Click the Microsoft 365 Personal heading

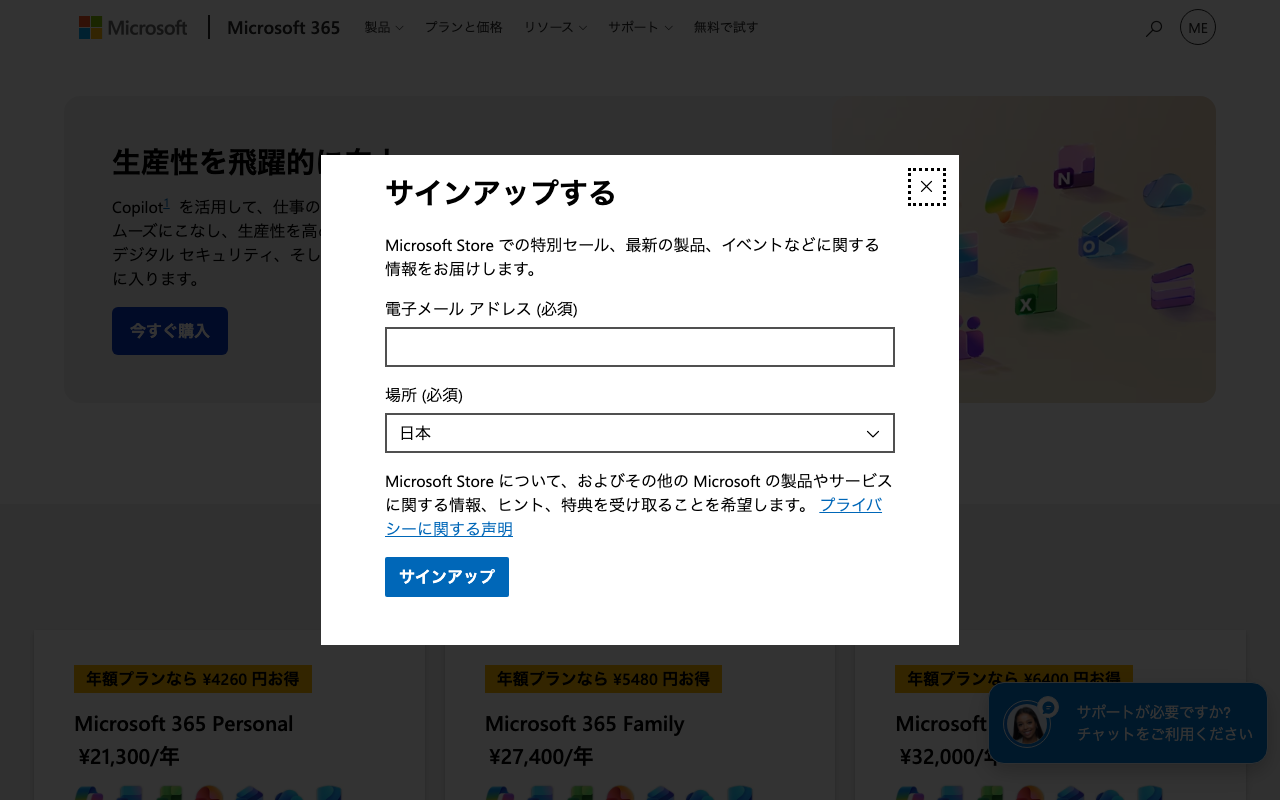[x=184, y=723]
